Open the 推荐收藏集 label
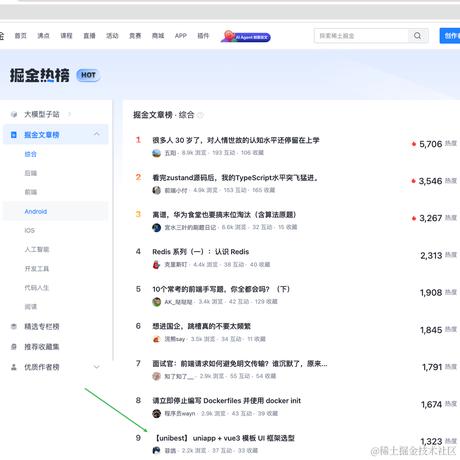This screenshot has width=460, height=460. tap(42, 347)
